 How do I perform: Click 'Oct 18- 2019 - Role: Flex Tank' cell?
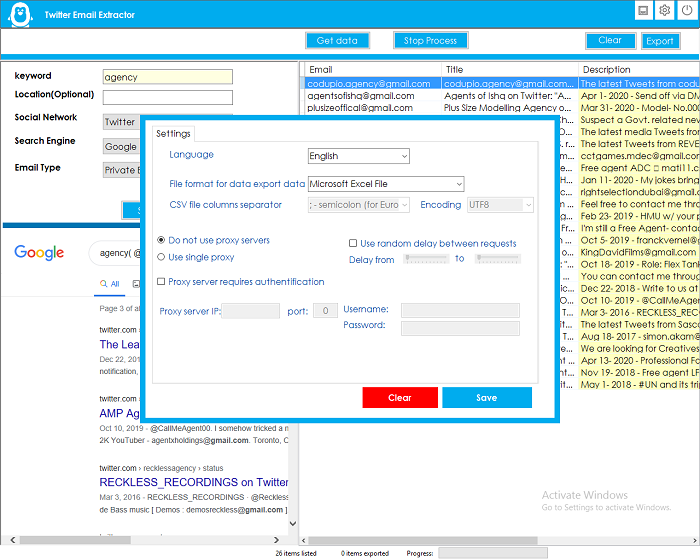(x=639, y=264)
